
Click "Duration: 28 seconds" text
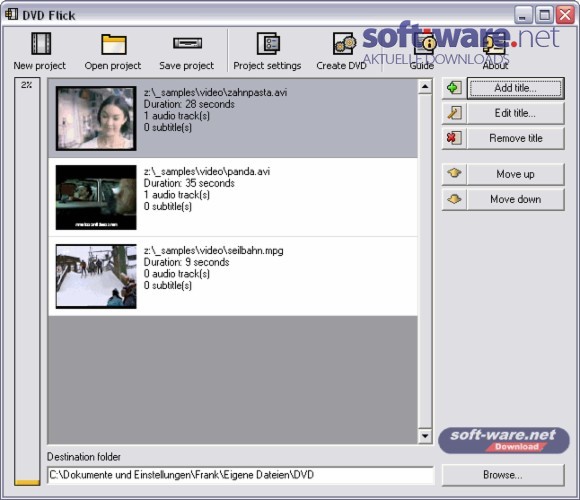(189, 104)
